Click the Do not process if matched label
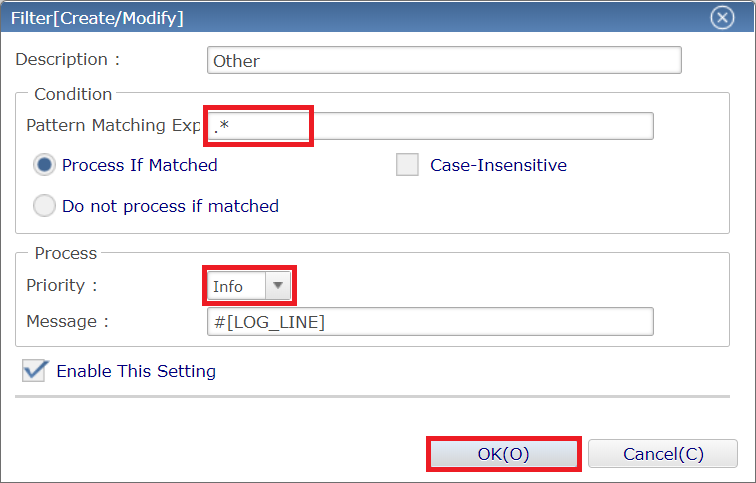Screen dimensions: 756x483 (171, 206)
